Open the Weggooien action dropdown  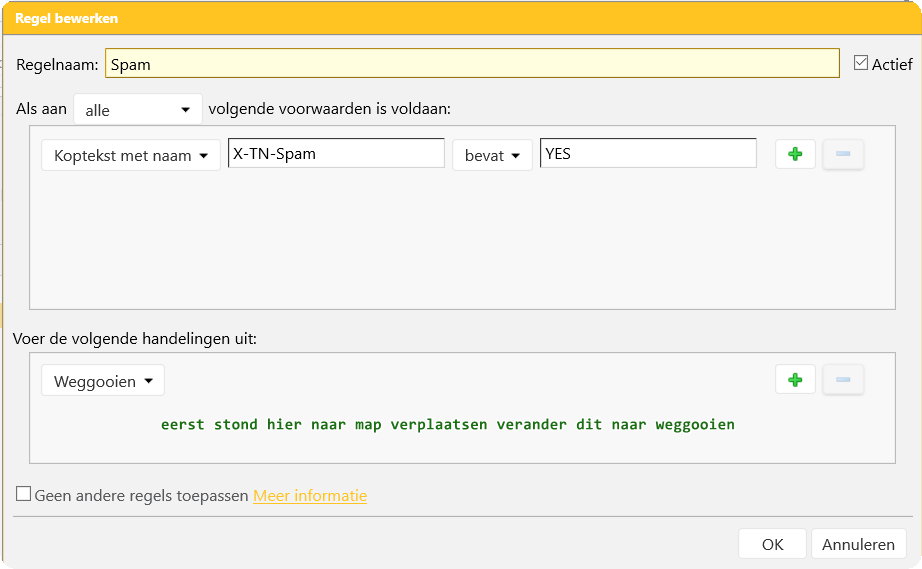pyautogui.click(x=103, y=381)
